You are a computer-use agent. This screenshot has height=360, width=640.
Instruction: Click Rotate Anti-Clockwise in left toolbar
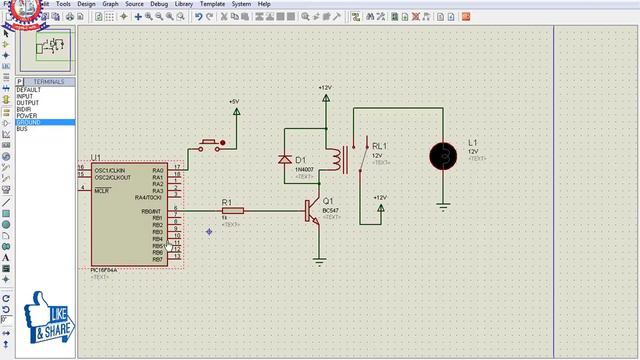click(6, 309)
